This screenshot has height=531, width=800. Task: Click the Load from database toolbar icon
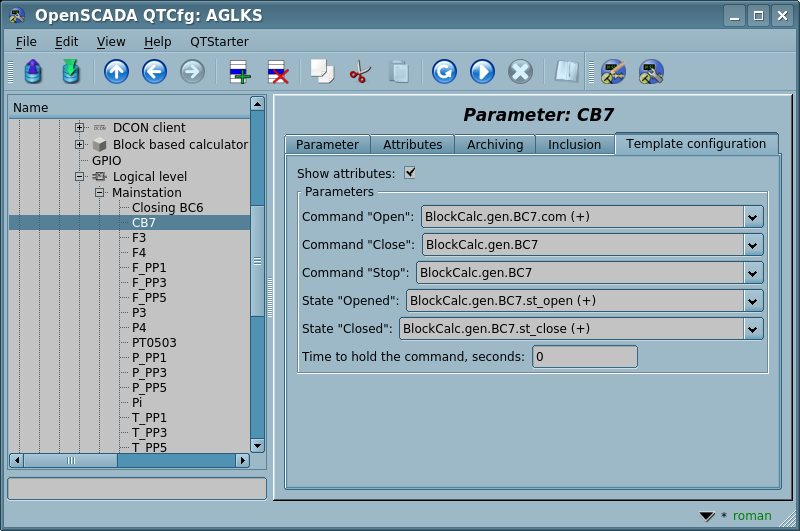click(x=33, y=72)
